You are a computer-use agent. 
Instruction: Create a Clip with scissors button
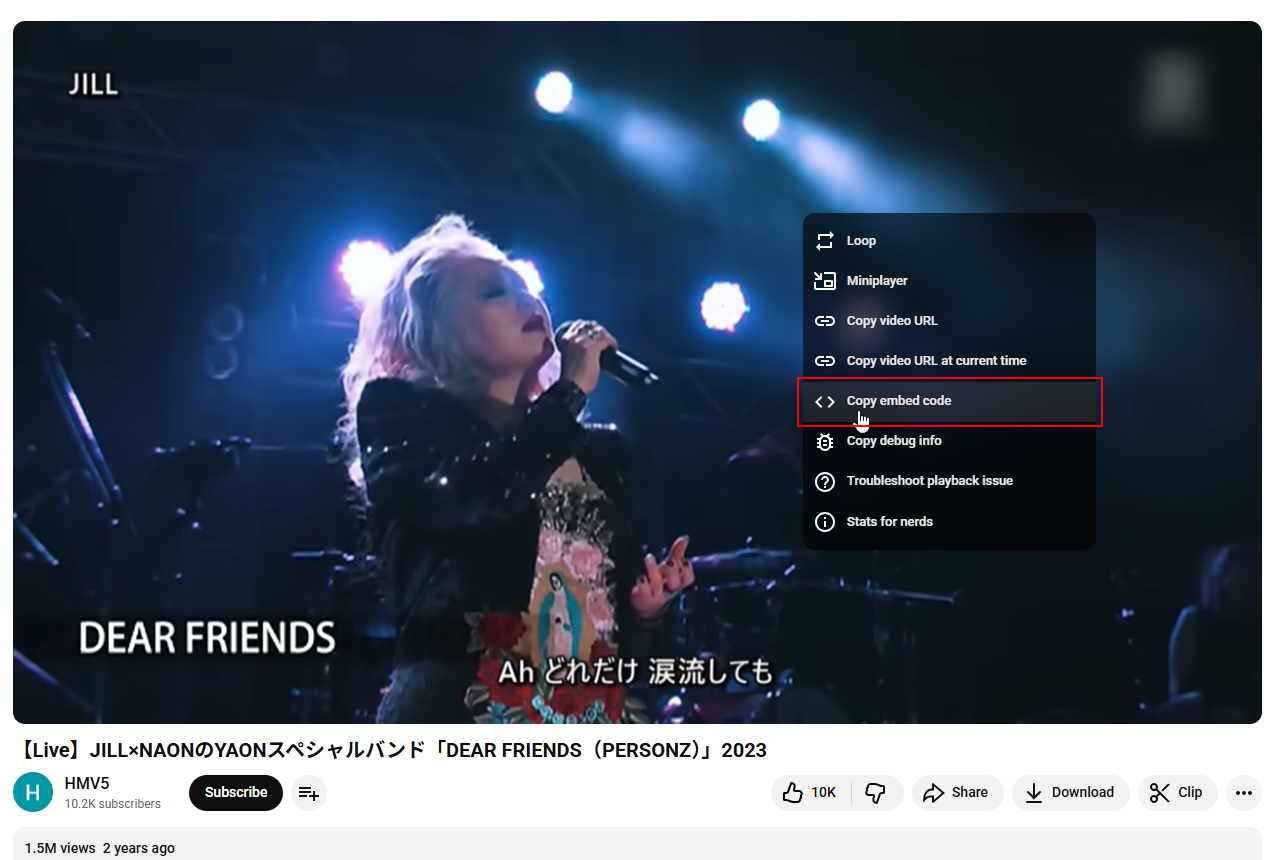pyautogui.click(x=1176, y=793)
